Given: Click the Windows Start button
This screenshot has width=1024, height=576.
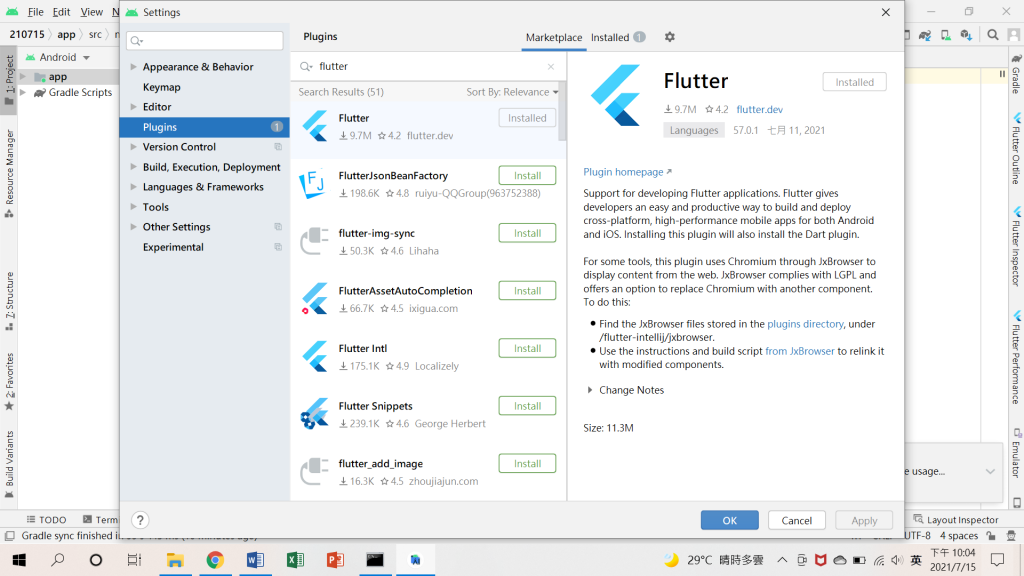Looking at the screenshot, I should tap(19, 560).
